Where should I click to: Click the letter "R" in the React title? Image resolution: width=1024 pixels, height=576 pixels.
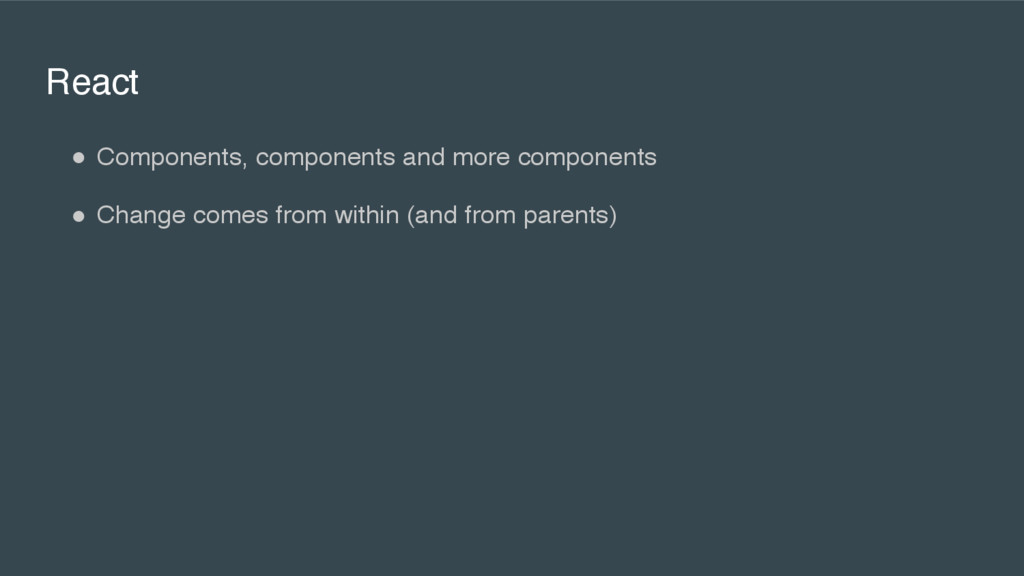tap(57, 82)
